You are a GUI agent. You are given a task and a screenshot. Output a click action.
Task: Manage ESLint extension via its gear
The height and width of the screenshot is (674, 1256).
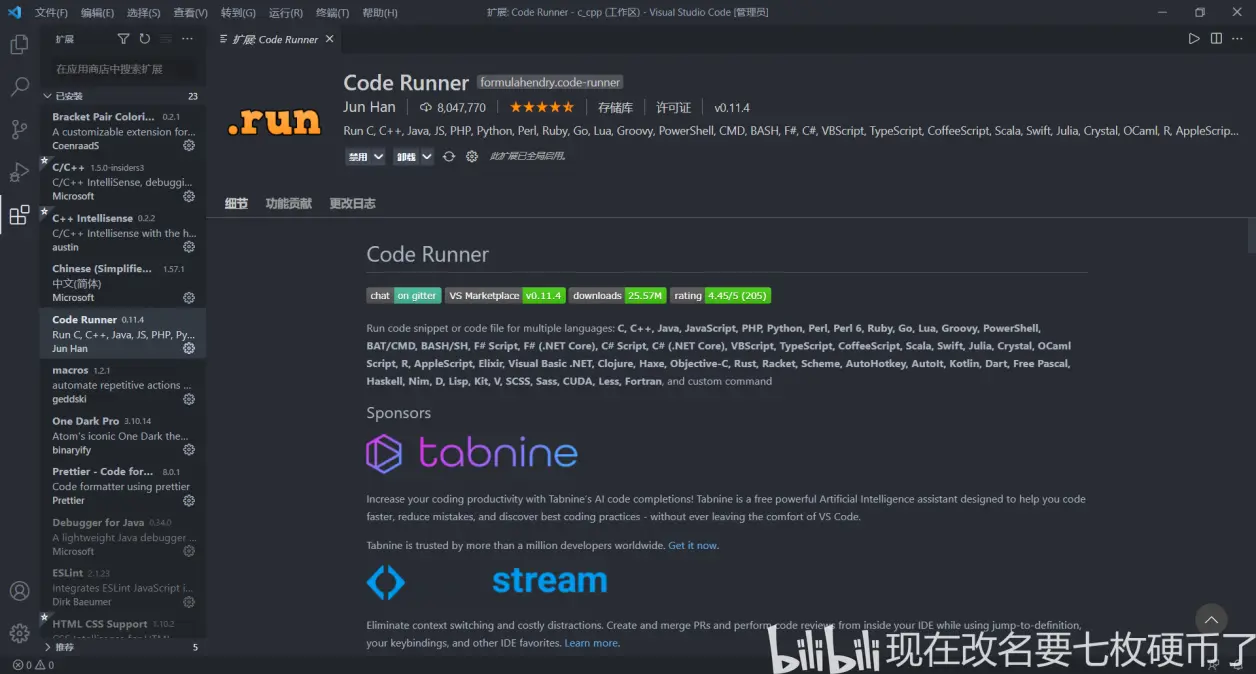(189, 602)
